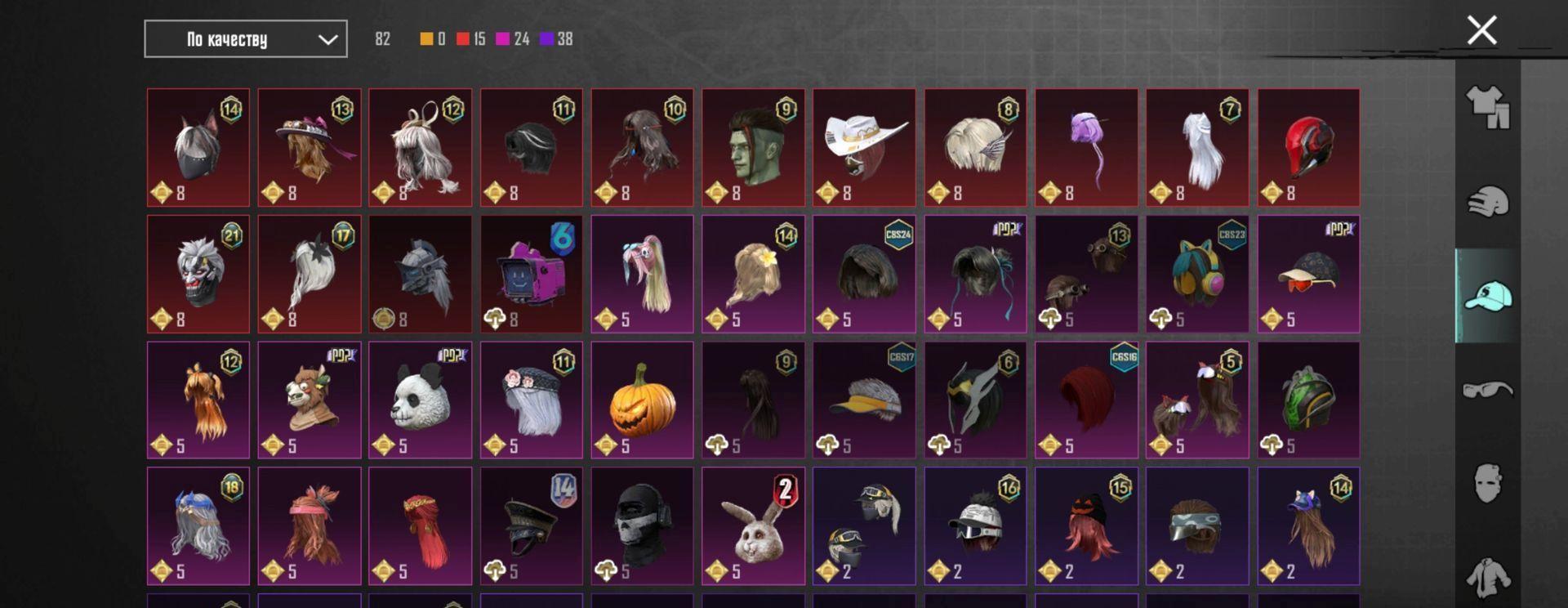Pick the white rabbit head item
1568x608 pixels.
(753, 526)
